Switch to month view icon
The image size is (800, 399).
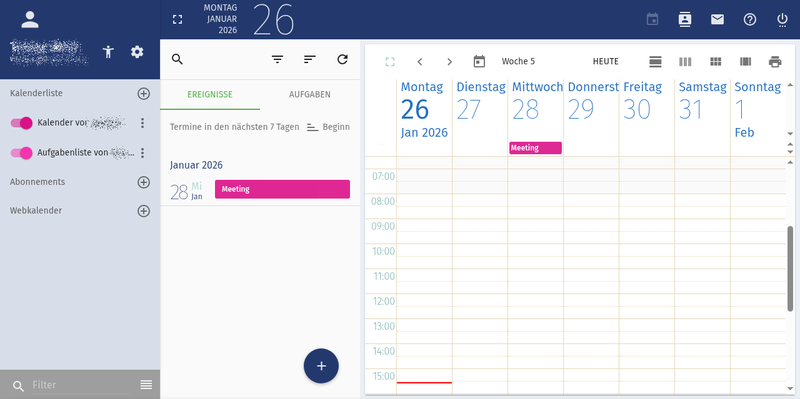pos(716,62)
